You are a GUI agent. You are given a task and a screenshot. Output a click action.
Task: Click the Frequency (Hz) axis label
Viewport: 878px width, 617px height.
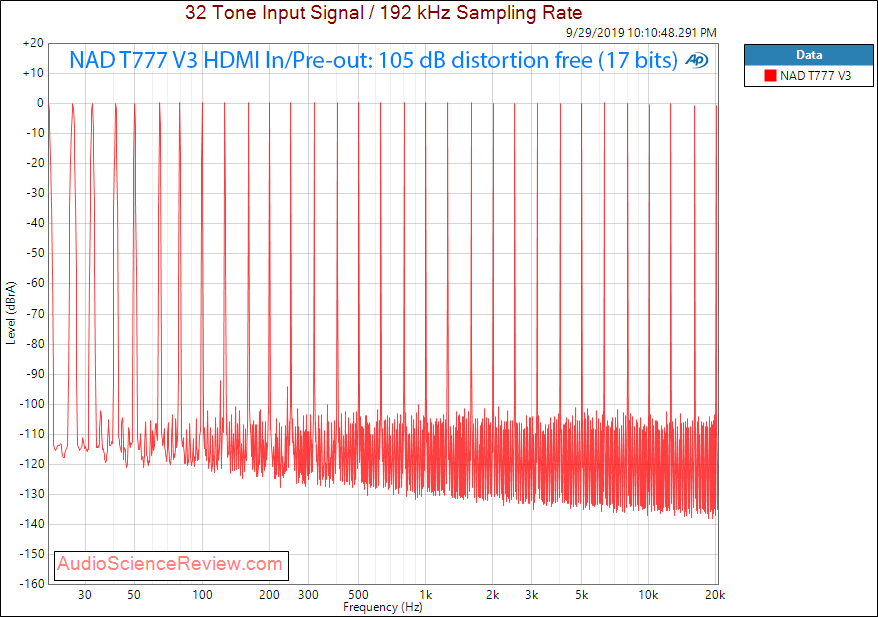[x=382, y=607]
